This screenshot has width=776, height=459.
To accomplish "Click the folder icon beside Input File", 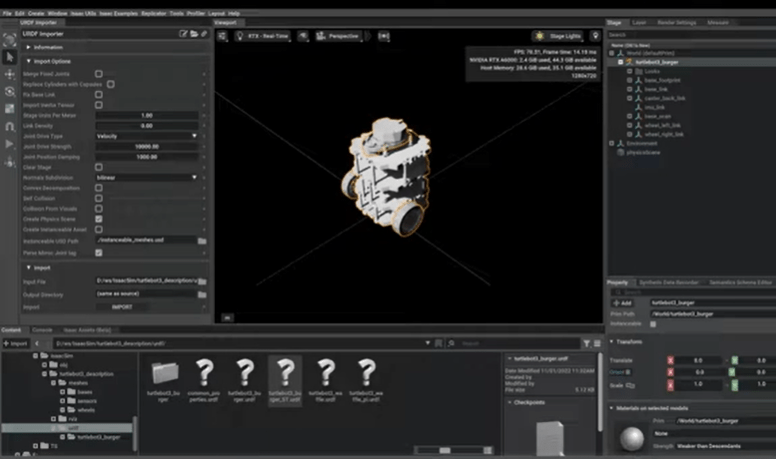I will click(202, 281).
